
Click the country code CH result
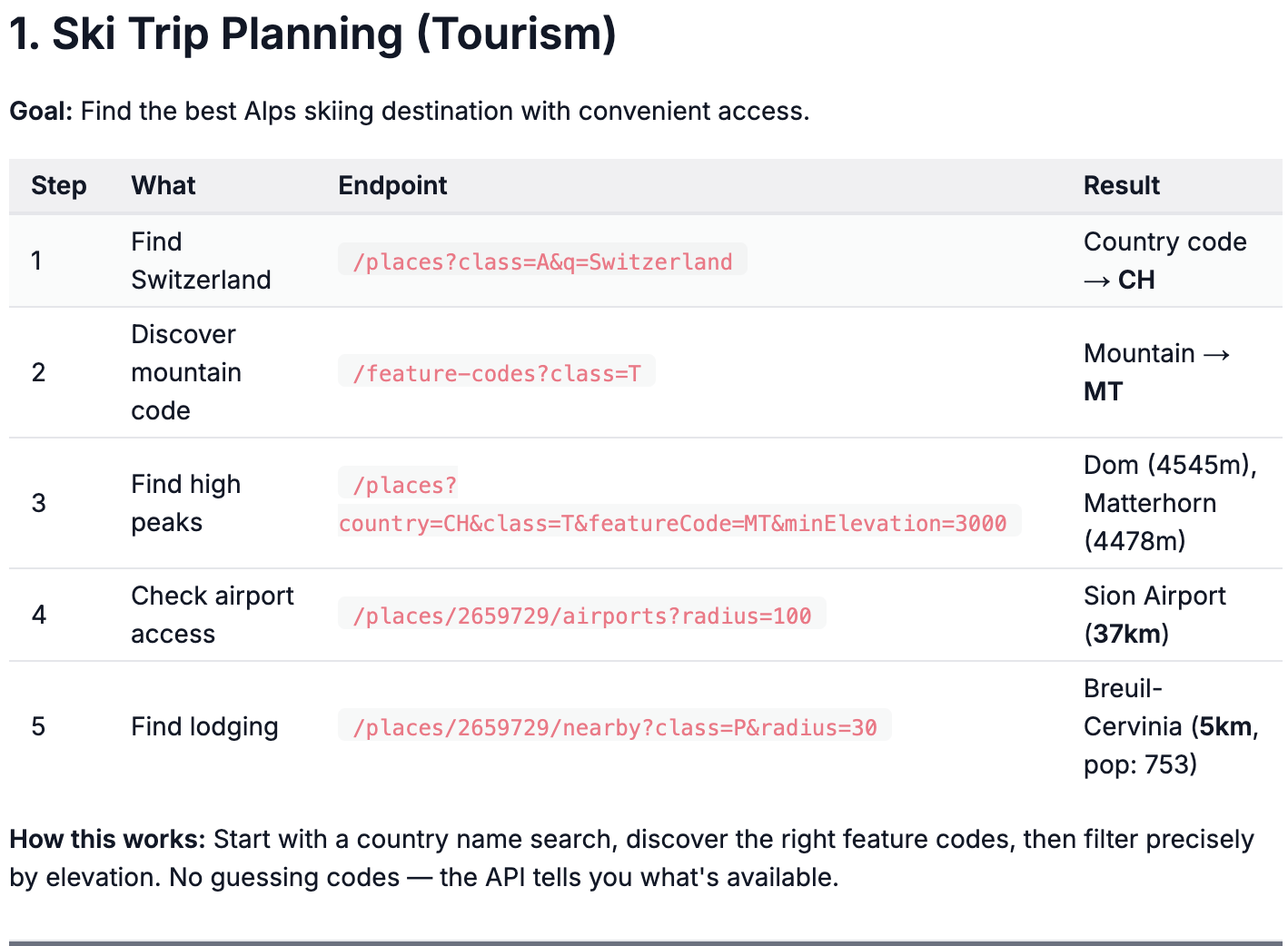point(1164,261)
